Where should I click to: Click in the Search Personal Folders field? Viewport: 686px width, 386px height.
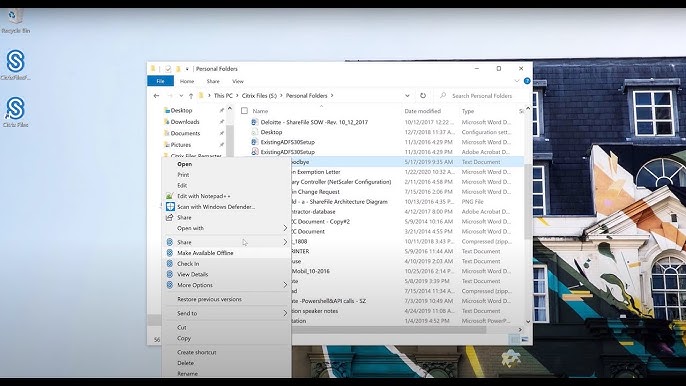click(481, 95)
